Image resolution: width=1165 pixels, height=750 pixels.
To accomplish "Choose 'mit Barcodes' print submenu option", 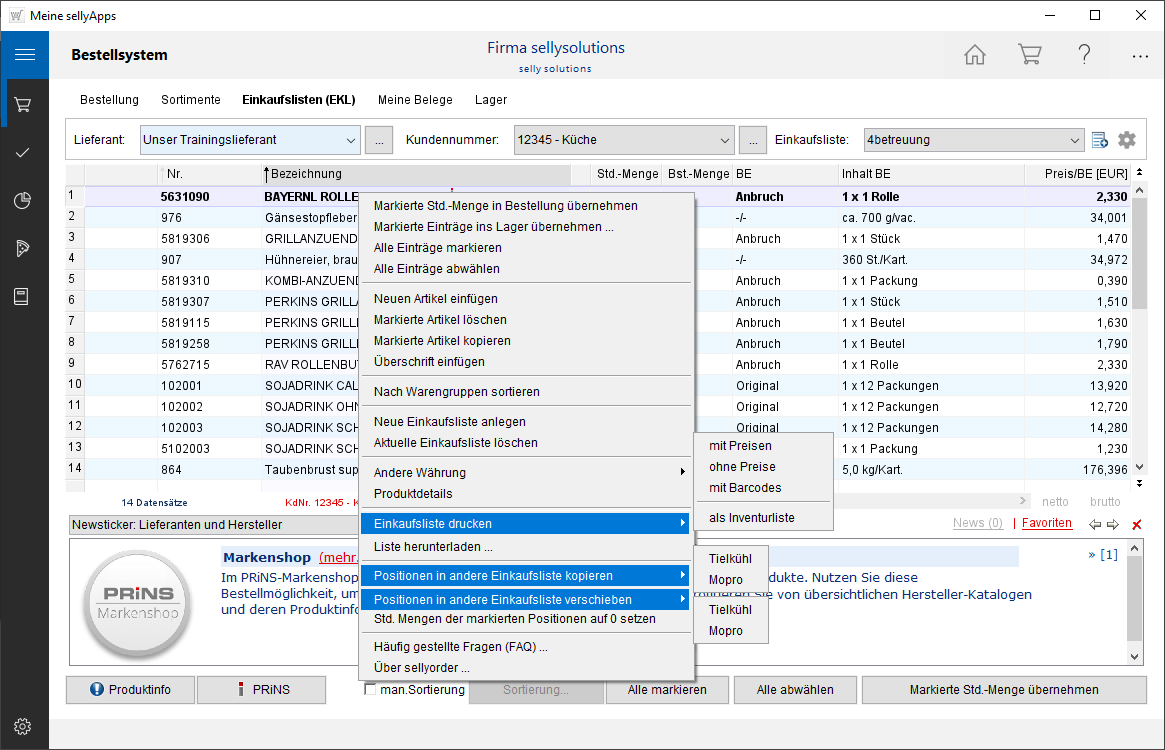I will tap(745, 488).
